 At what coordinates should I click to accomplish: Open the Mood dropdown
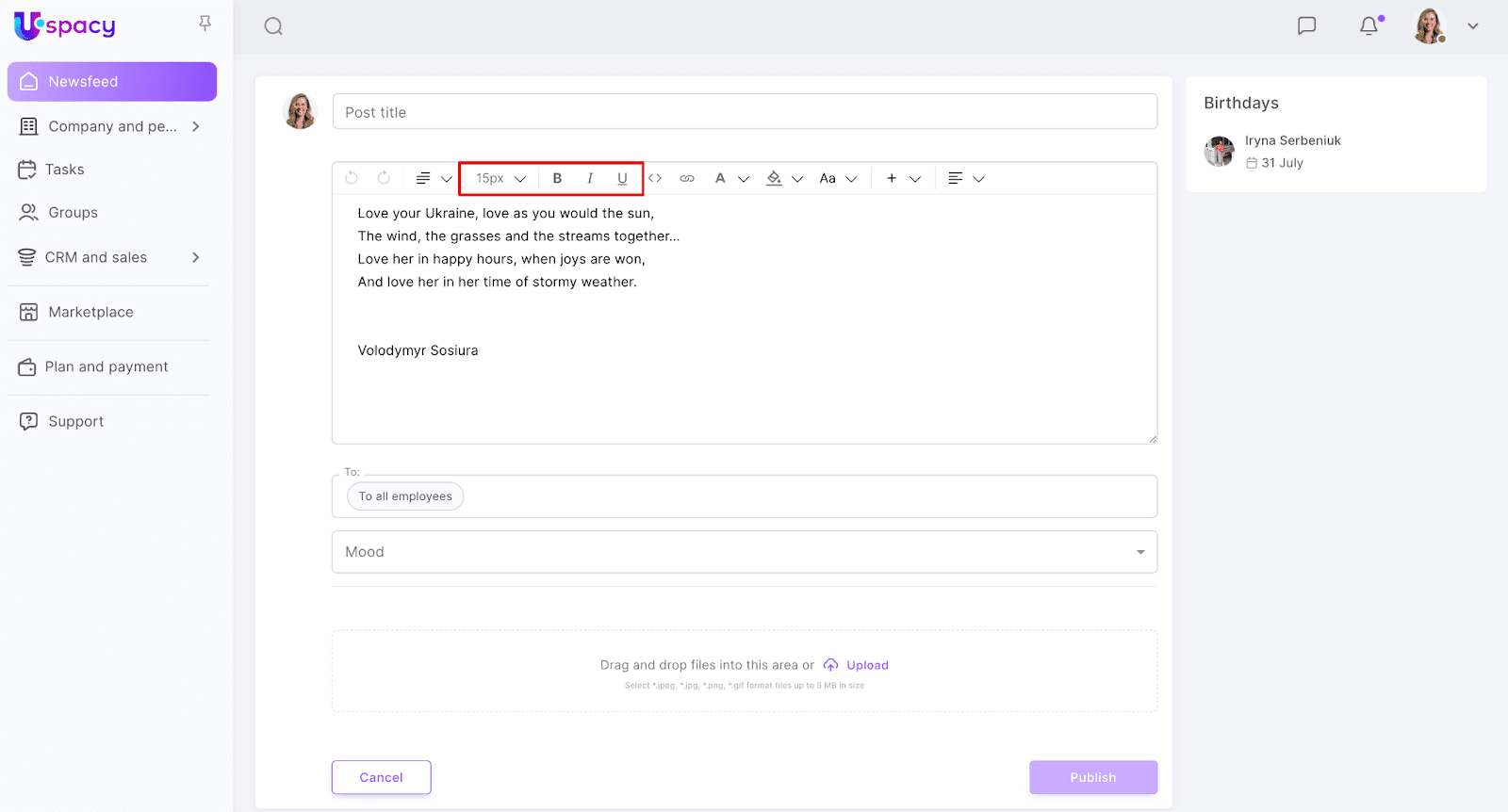tap(744, 552)
